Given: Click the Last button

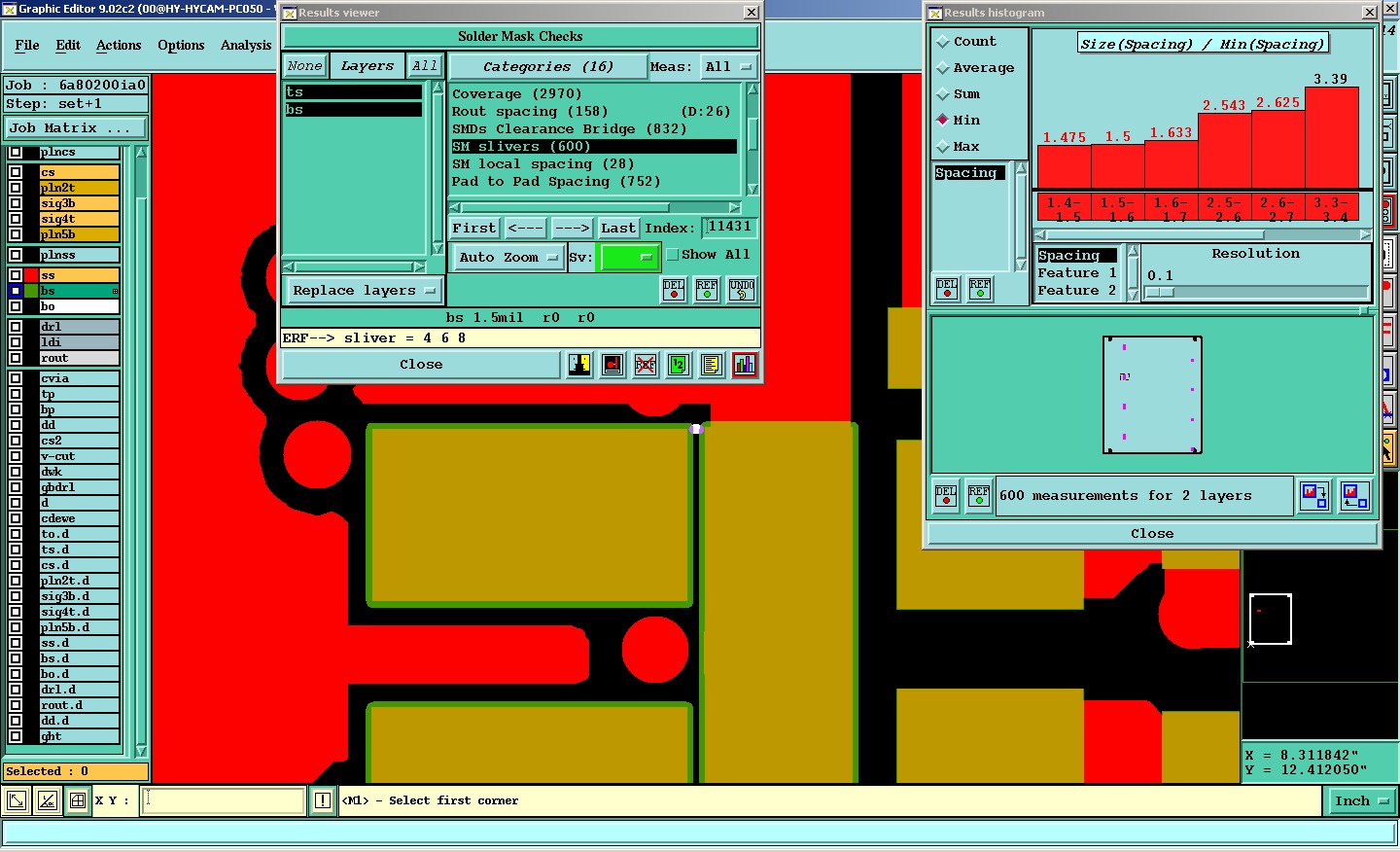Looking at the screenshot, I should (618, 228).
